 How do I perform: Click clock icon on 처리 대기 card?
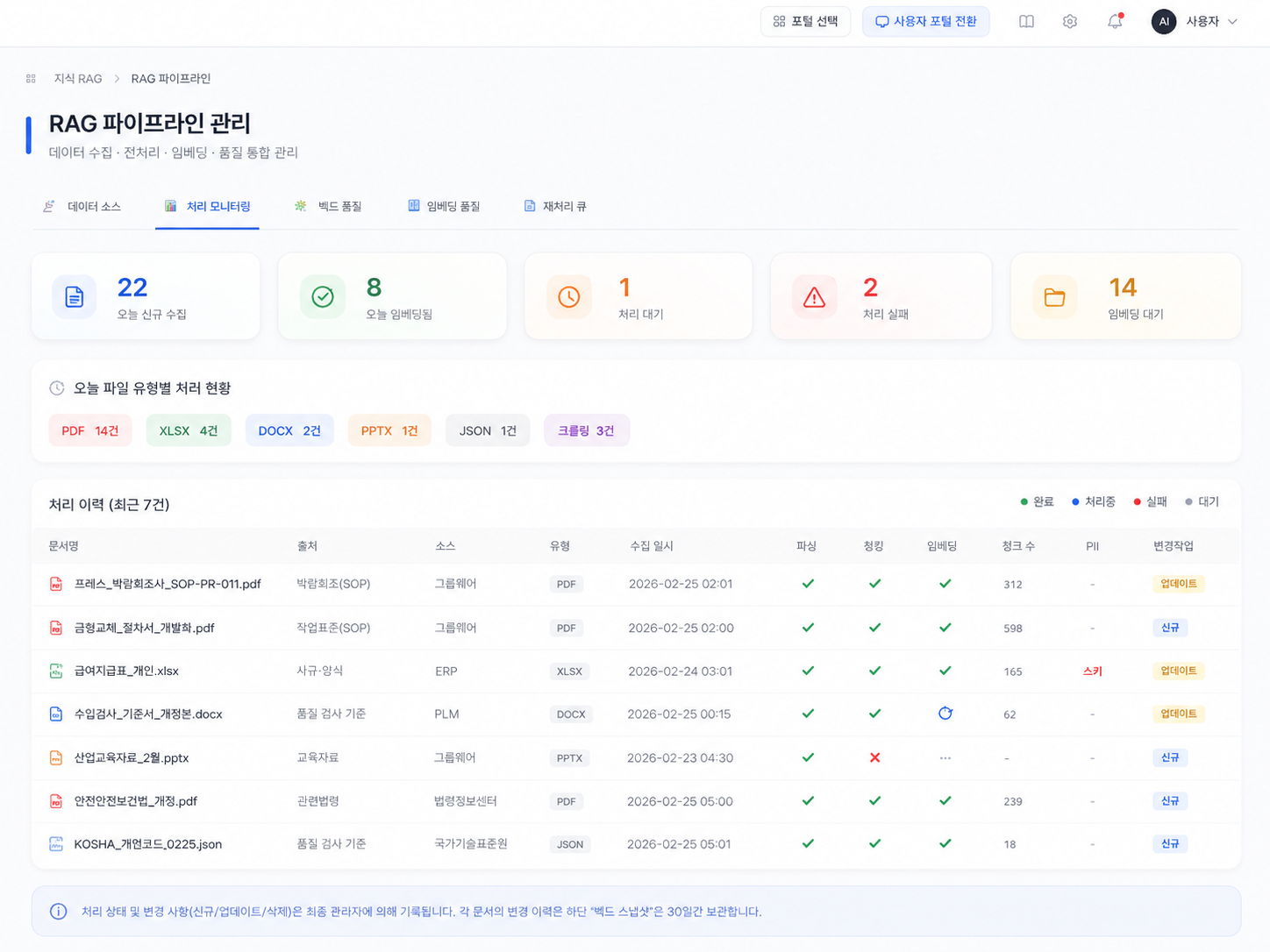pos(568,297)
